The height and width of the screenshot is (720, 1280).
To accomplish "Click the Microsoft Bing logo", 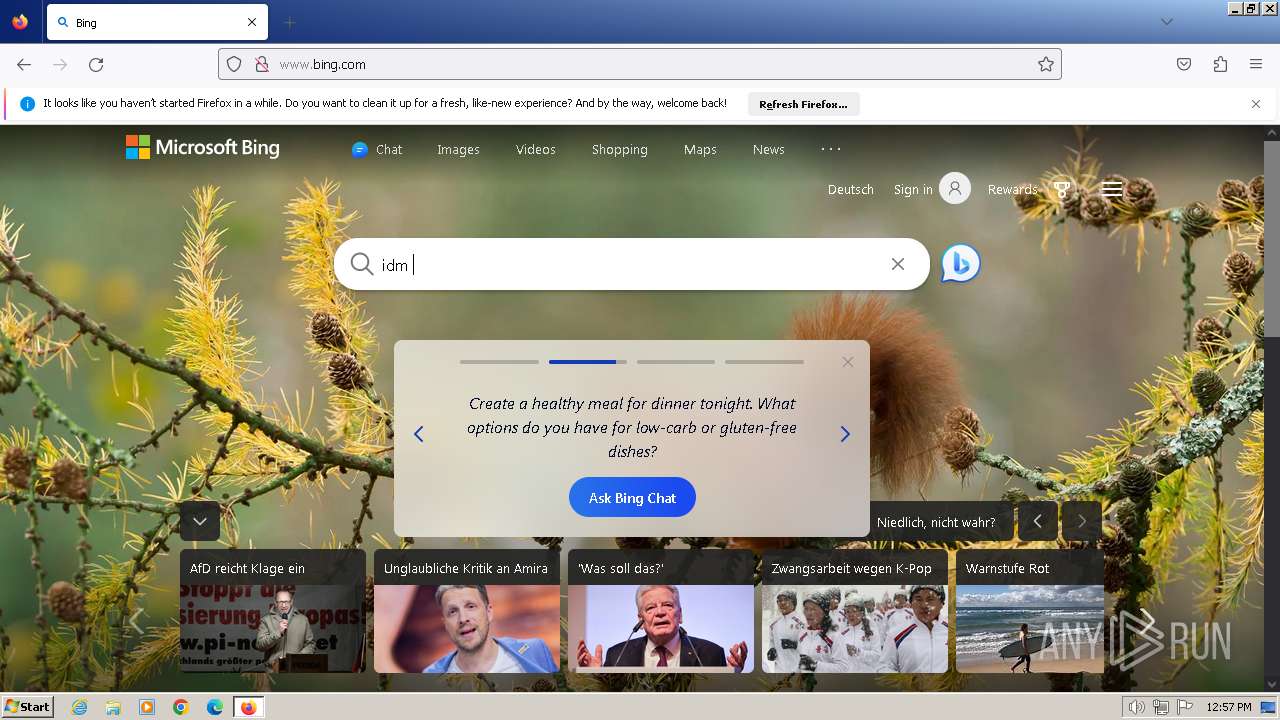I will 203,148.
